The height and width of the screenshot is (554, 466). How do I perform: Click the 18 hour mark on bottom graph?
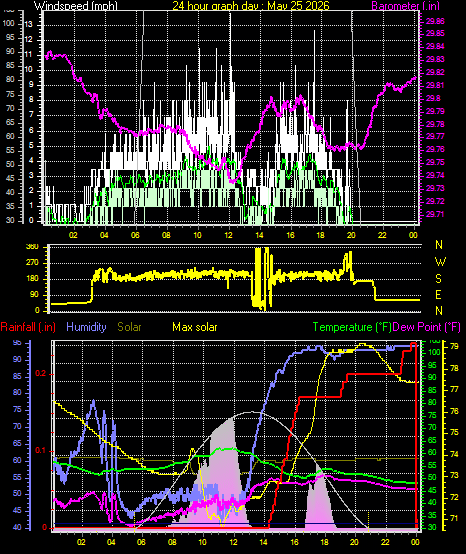point(324,542)
